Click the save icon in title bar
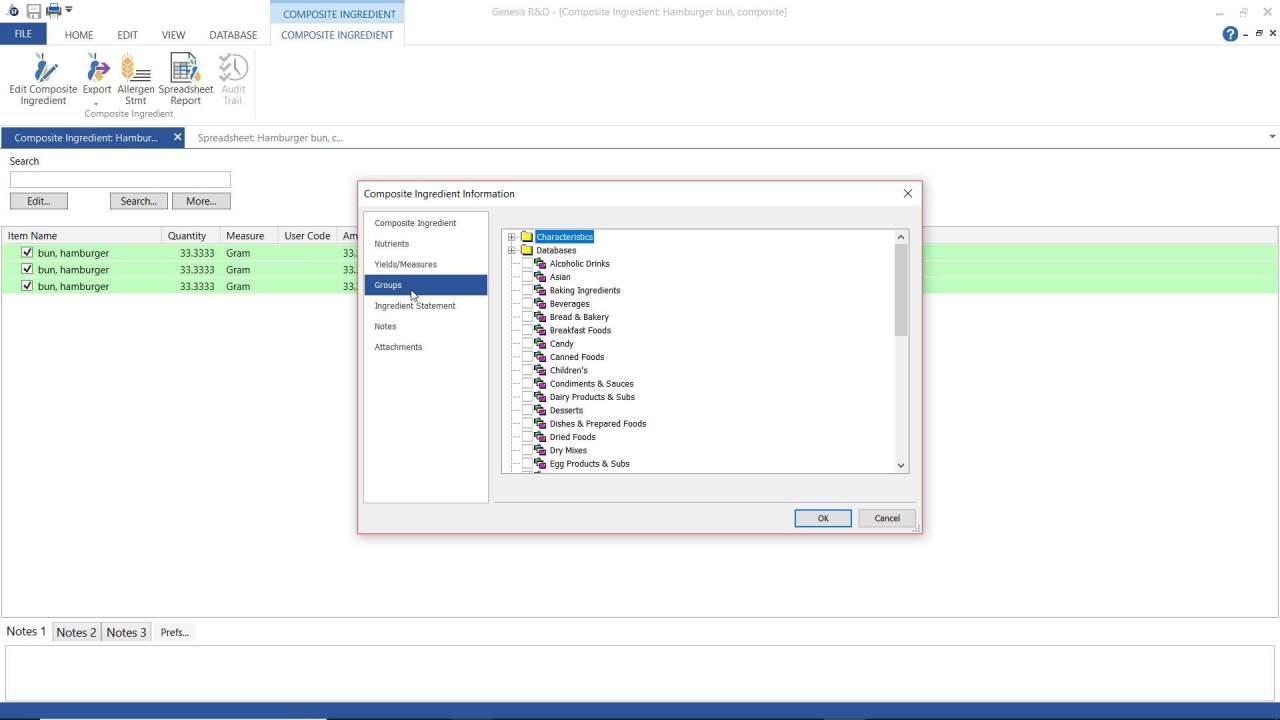 [34, 11]
